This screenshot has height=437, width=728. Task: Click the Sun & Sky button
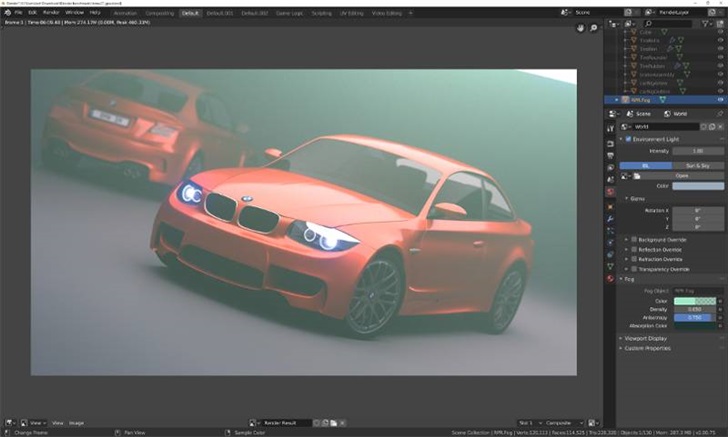pos(697,164)
